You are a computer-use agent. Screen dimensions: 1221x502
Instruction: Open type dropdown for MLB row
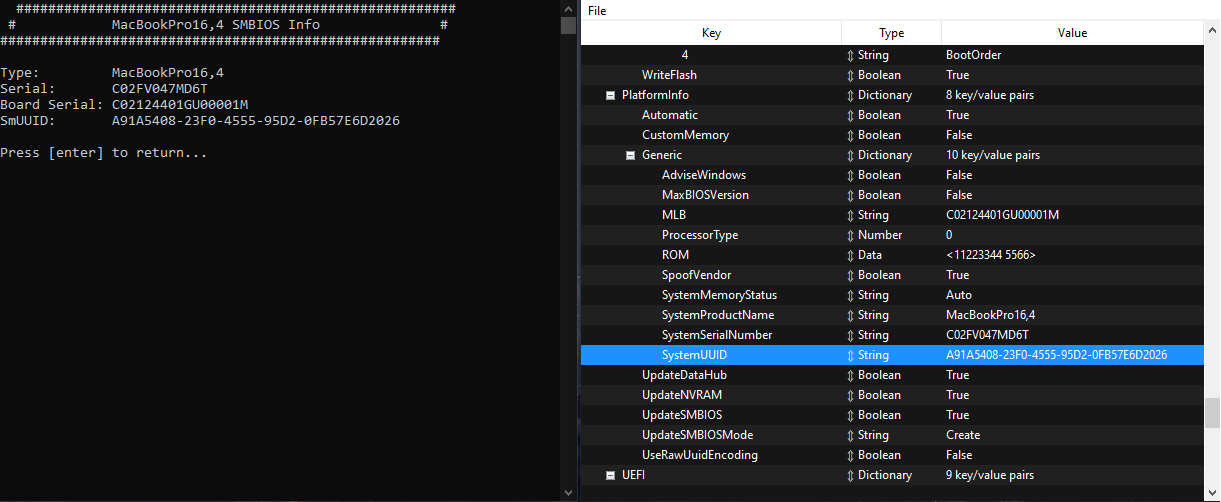tap(850, 215)
